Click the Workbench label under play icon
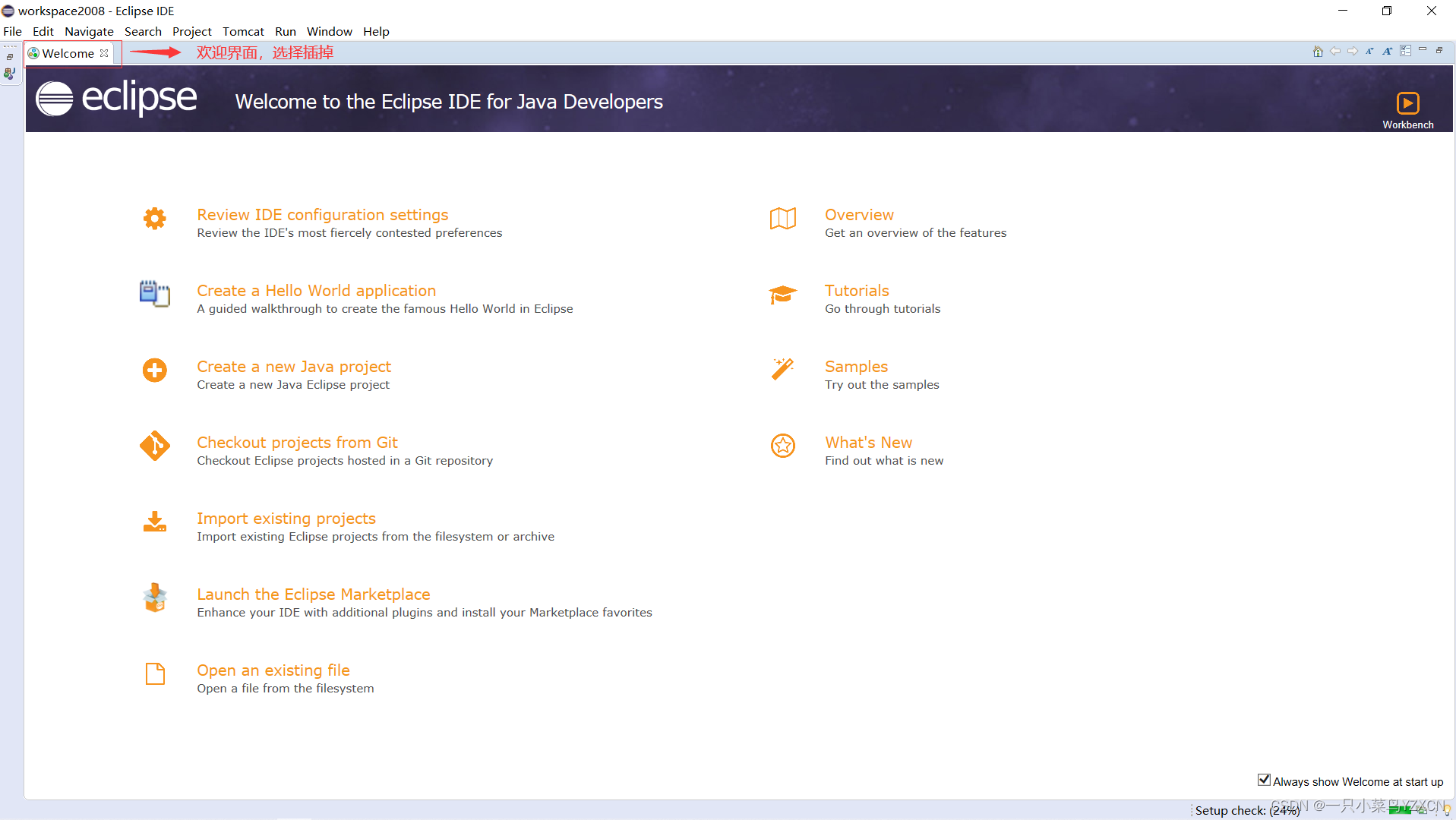Viewport: 1456px width, 820px height. [1407, 125]
